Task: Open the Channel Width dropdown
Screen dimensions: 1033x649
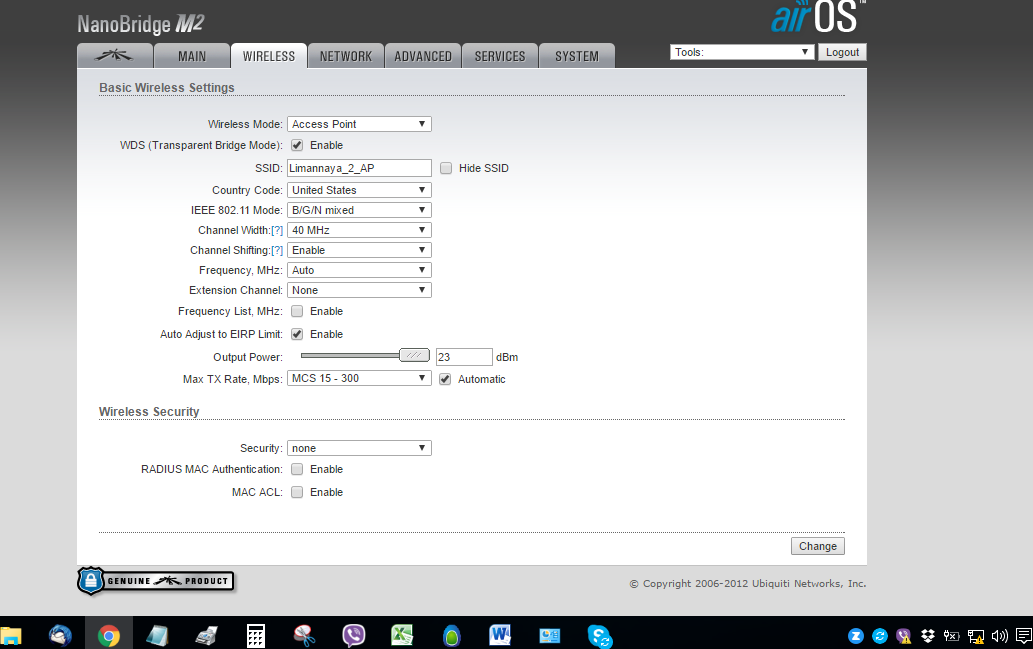Action: [359, 230]
